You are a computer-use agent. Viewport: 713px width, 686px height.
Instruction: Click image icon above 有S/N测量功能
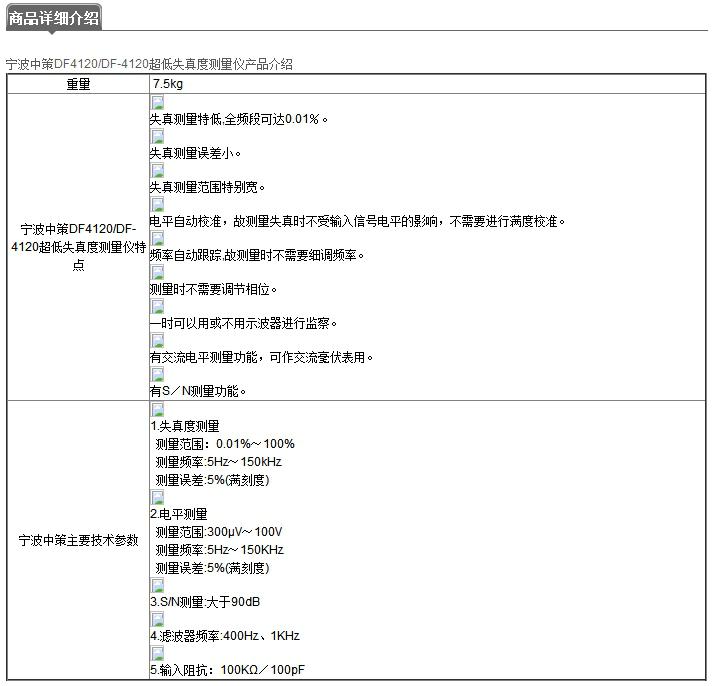(157, 374)
